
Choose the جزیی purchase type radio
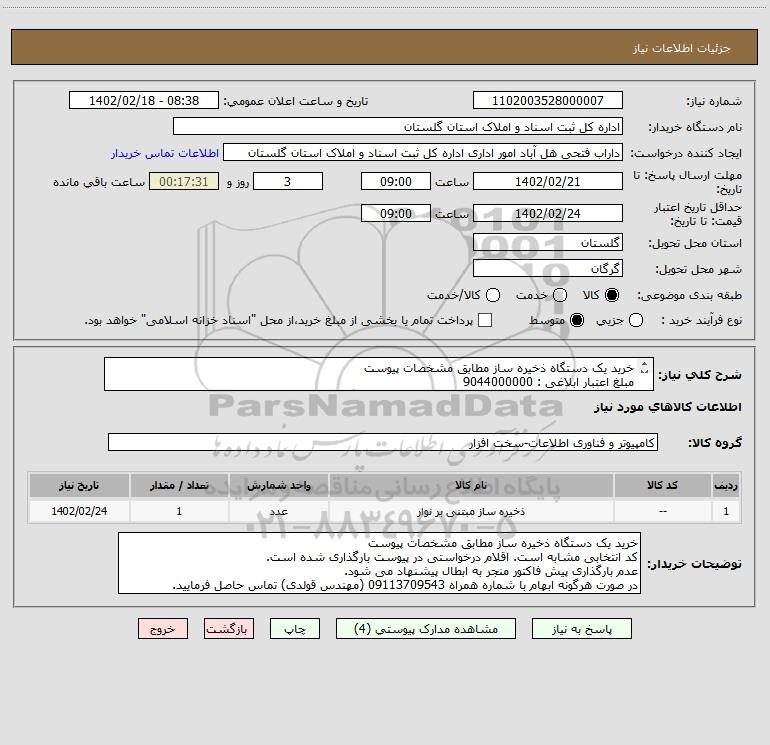click(636, 320)
